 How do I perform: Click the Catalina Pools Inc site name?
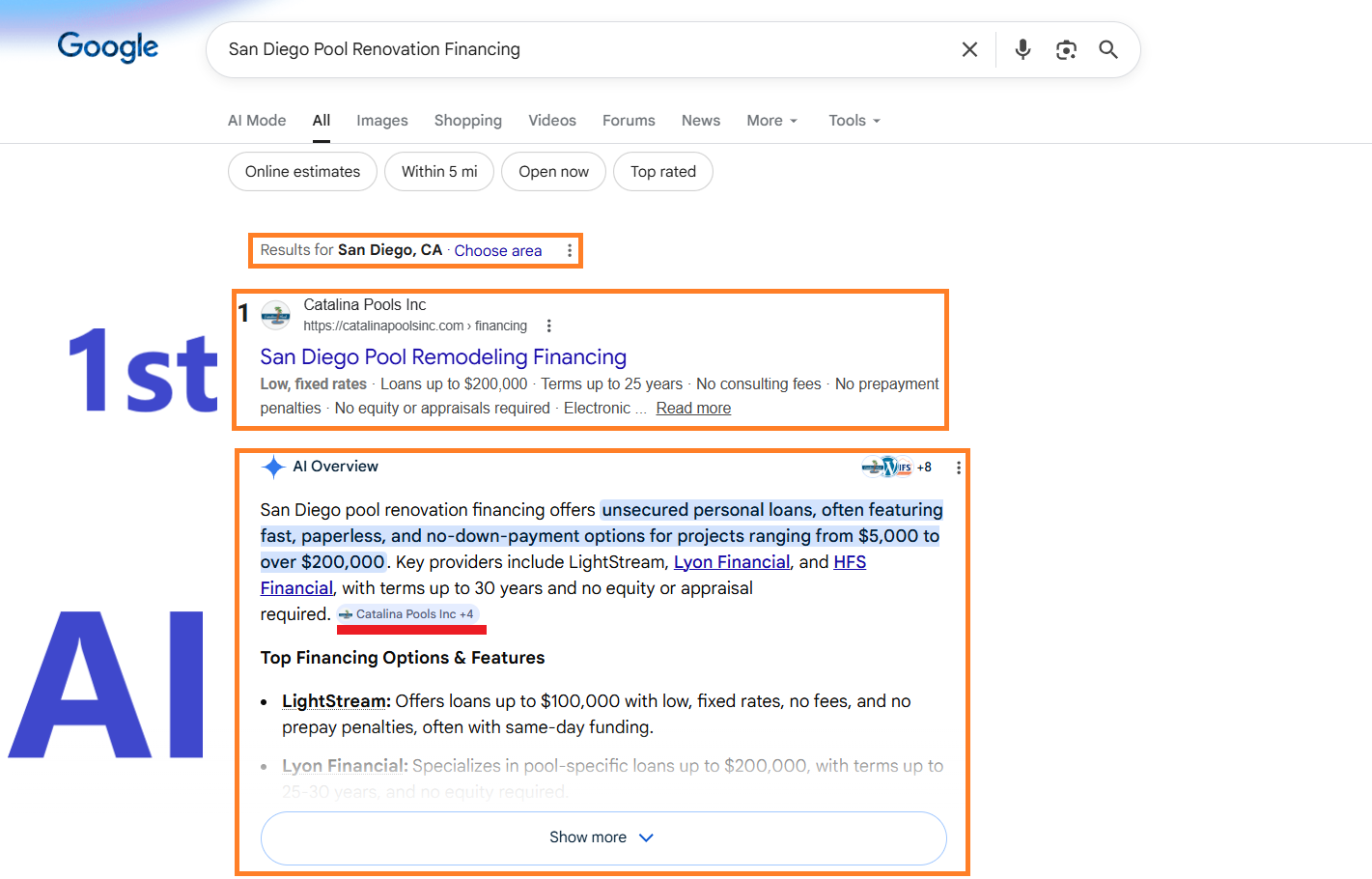(x=364, y=305)
